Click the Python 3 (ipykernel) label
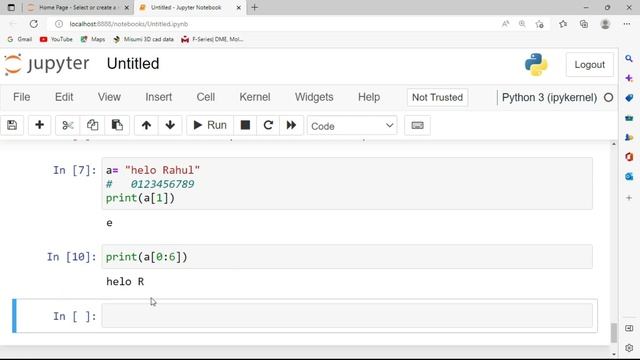 (x=549, y=98)
